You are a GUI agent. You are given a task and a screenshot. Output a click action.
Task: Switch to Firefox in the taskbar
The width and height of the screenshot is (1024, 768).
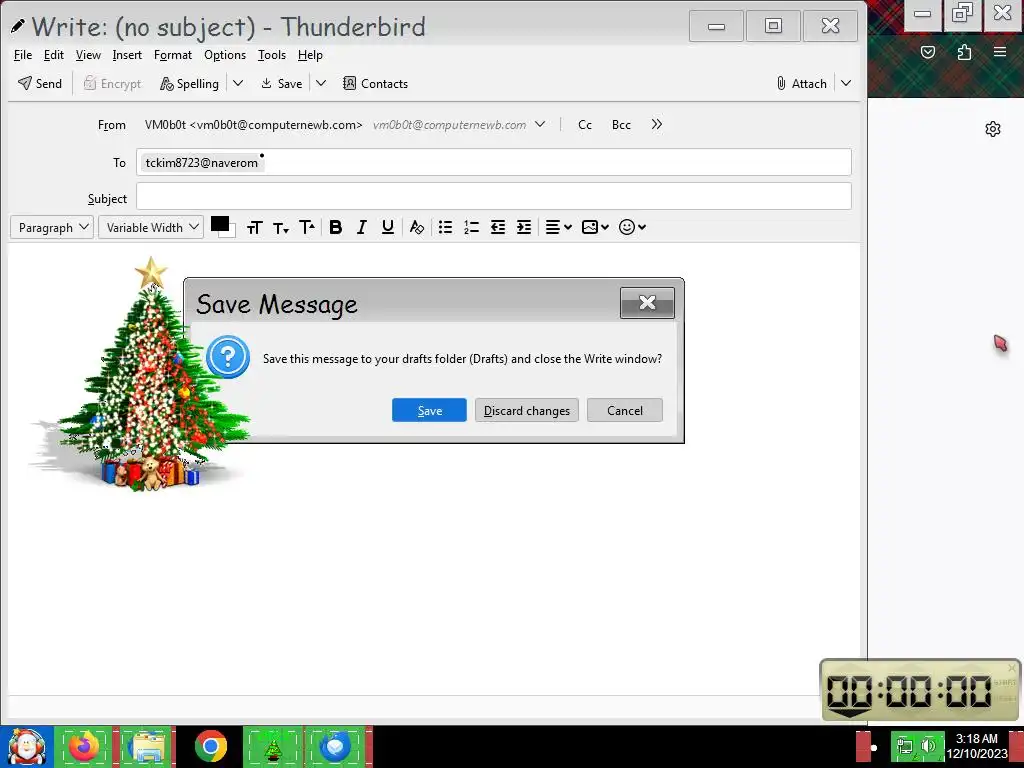pos(84,747)
